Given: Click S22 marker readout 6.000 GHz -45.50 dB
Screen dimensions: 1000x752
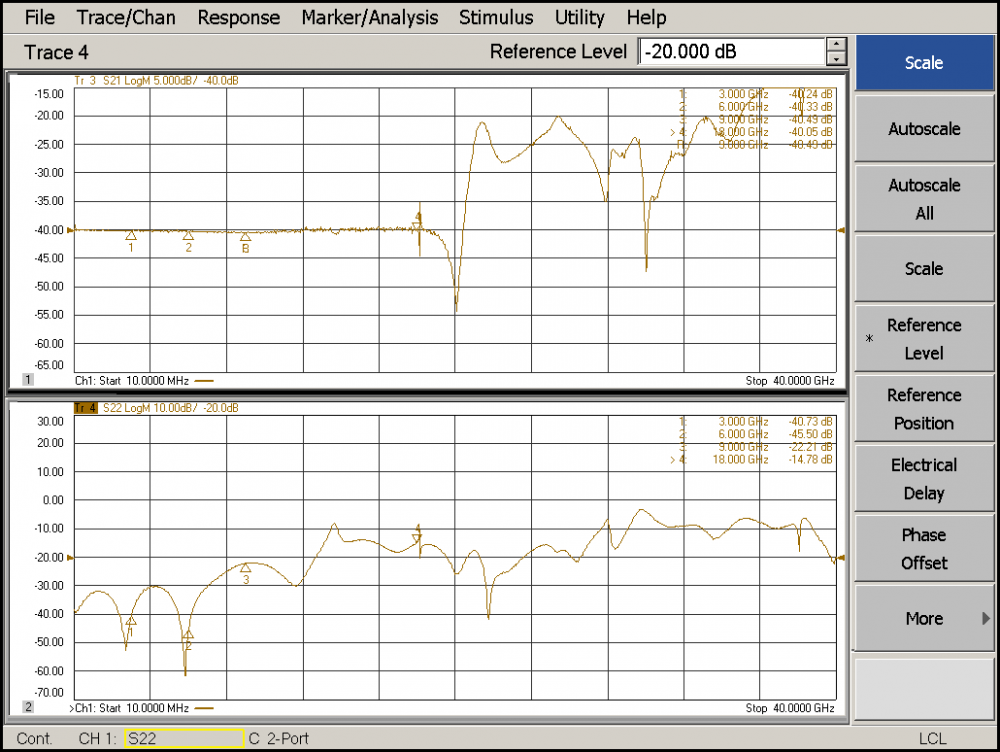Looking at the screenshot, I should click(x=756, y=434).
